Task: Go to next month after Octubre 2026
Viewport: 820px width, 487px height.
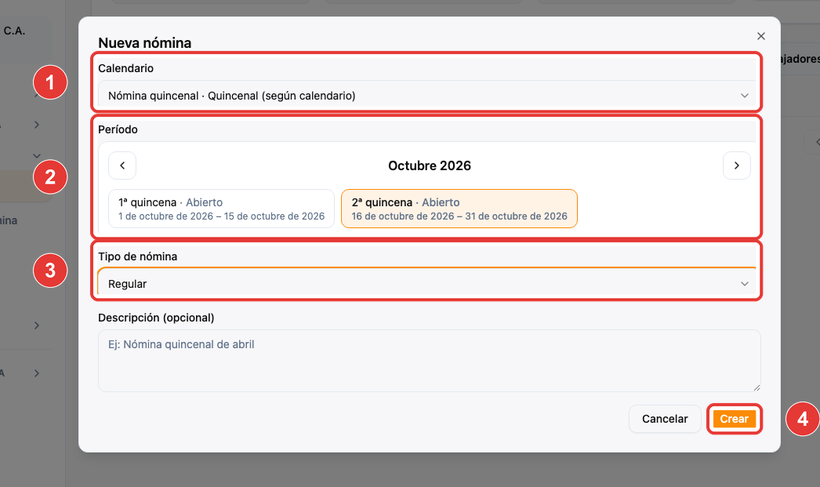Action: (x=736, y=165)
